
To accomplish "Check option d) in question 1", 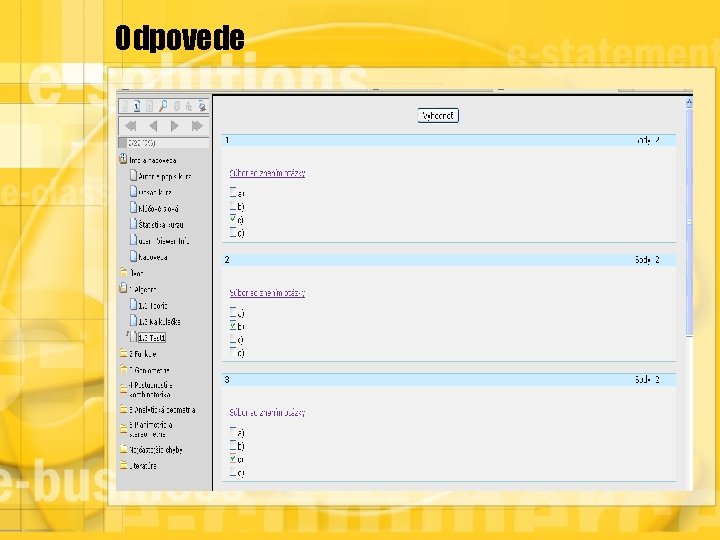I will 233,232.
